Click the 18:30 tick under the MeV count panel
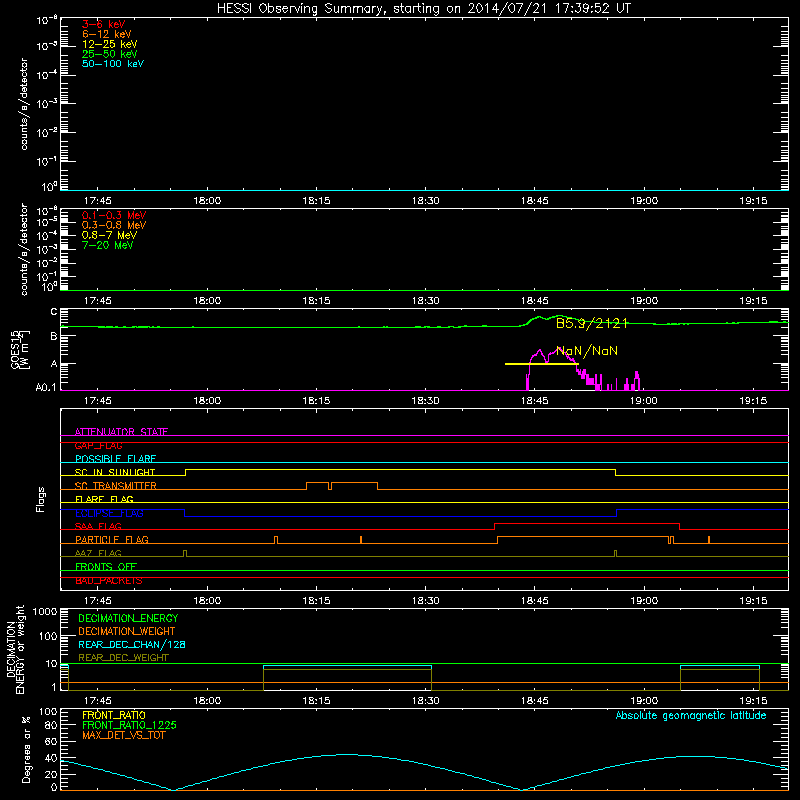Screen dimensions: 800x800 pyautogui.click(x=426, y=301)
